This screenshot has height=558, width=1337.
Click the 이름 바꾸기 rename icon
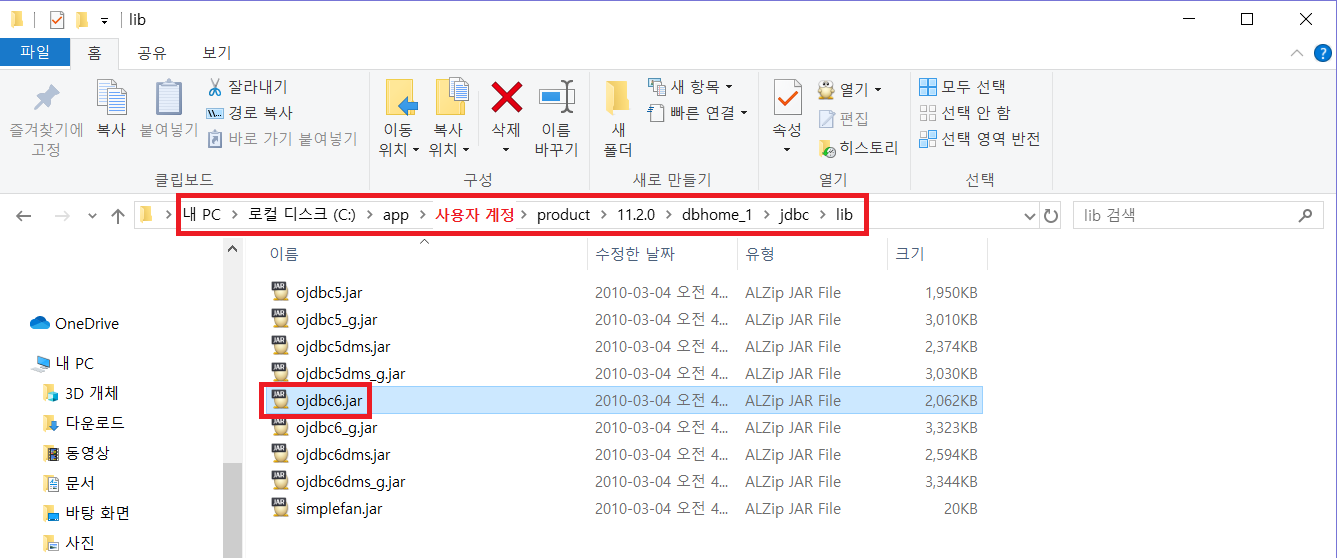pos(556,98)
